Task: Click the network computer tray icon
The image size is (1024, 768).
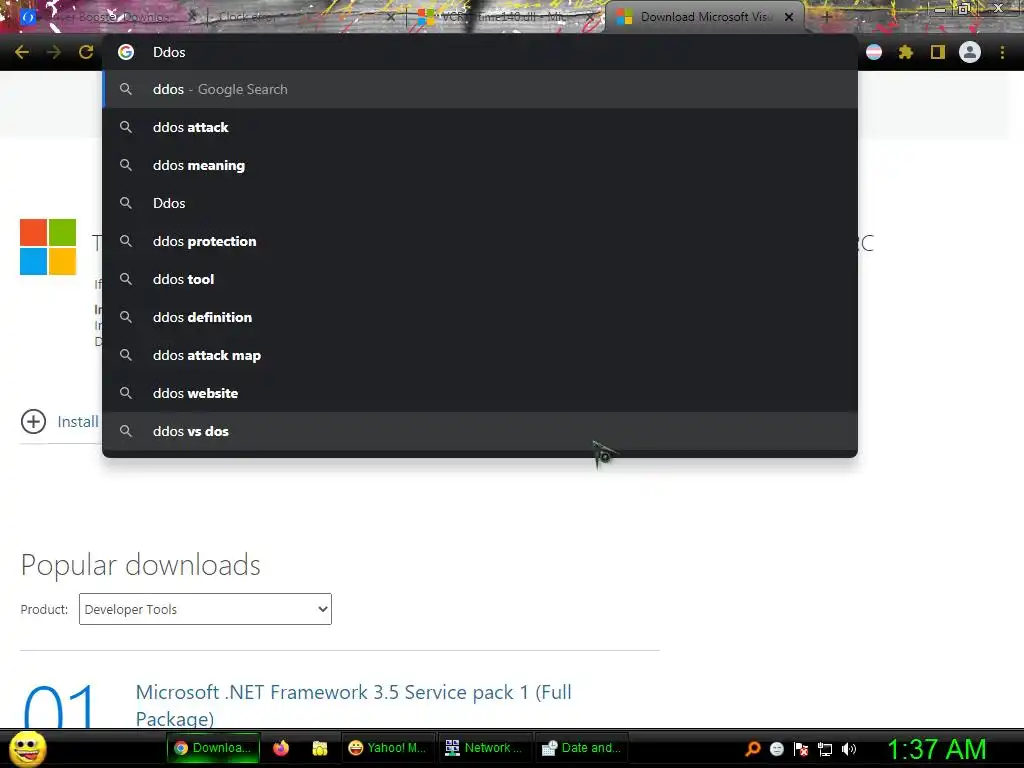Action: click(x=825, y=749)
